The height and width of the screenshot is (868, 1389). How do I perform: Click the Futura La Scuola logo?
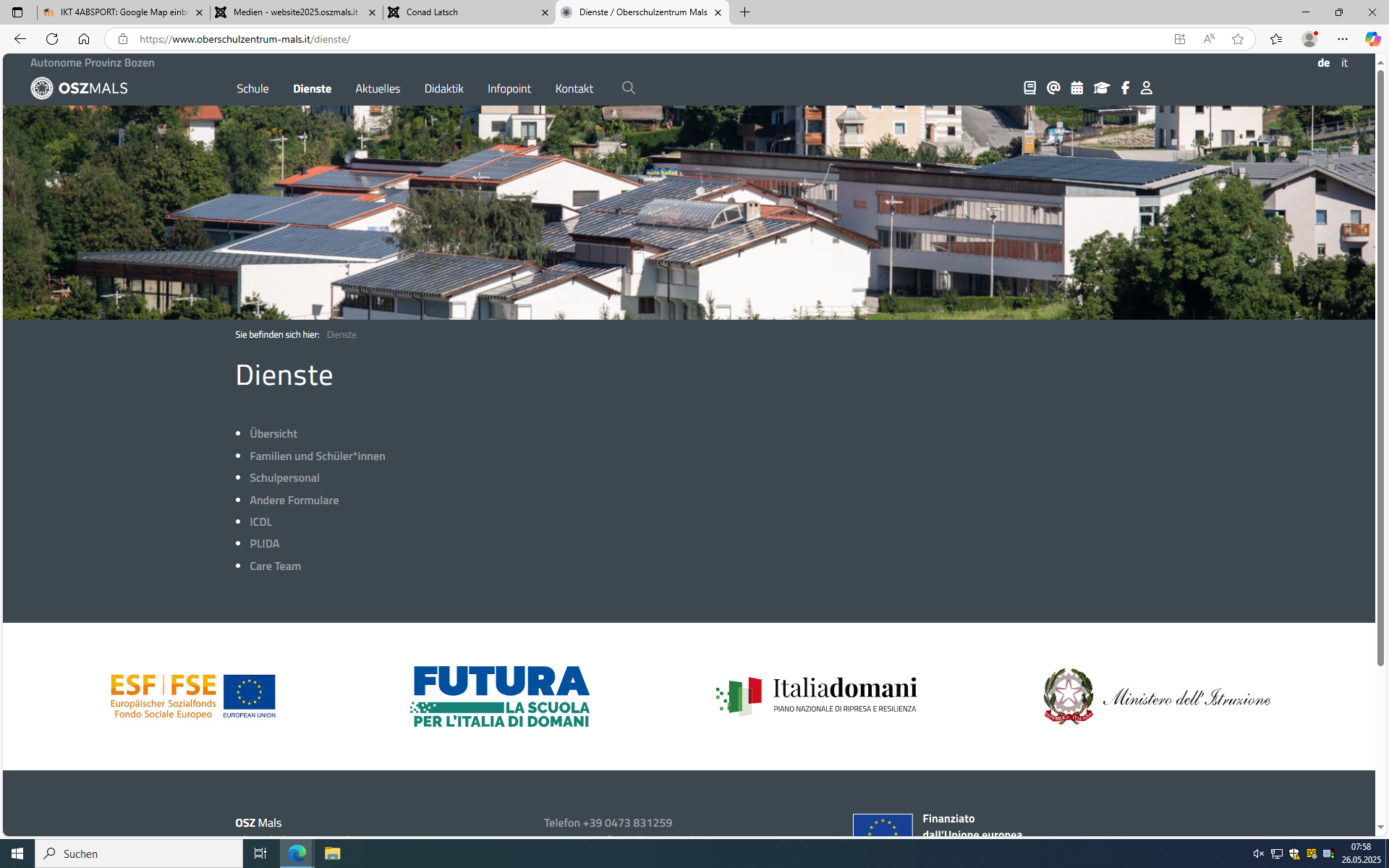click(501, 697)
